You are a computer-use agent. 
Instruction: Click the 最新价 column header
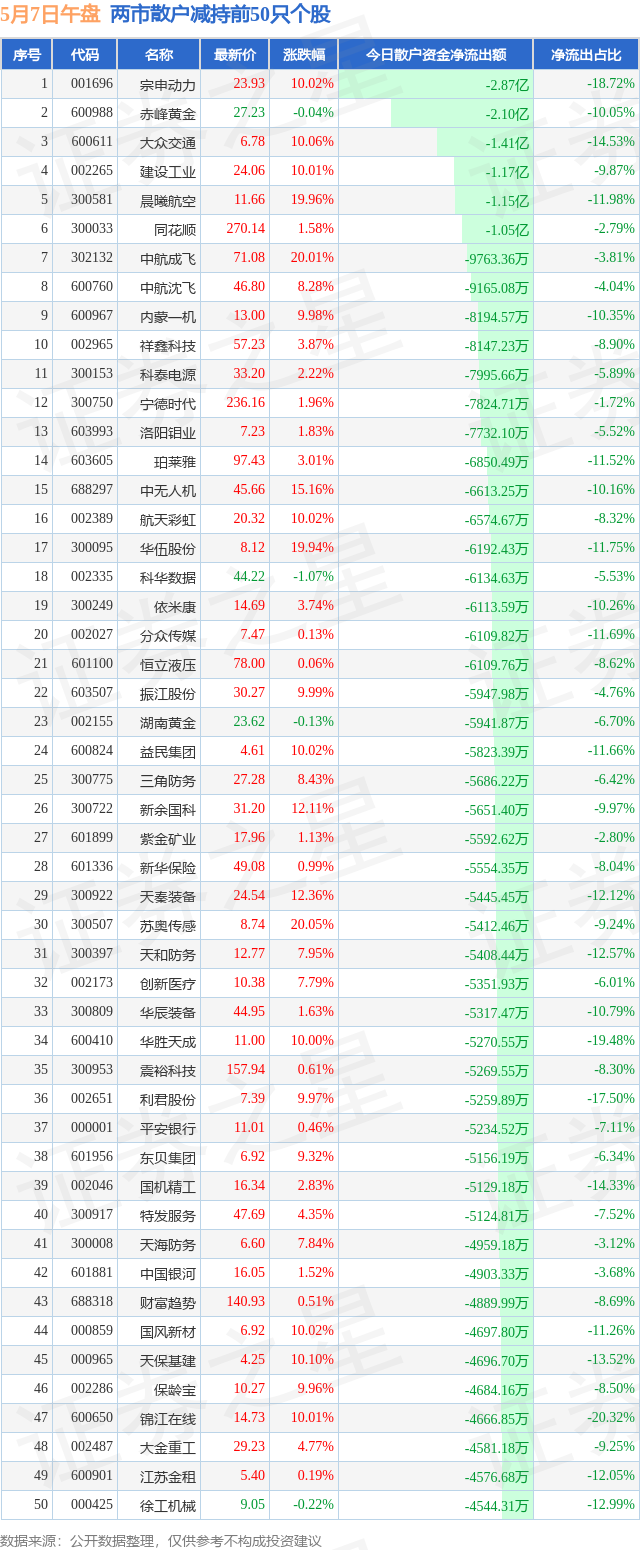click(235, 55)
